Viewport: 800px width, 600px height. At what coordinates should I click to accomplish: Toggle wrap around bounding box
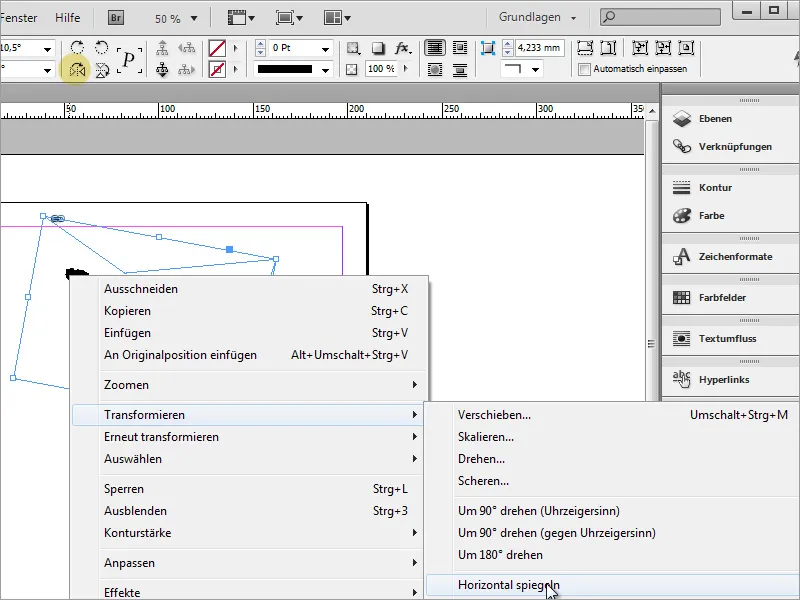pyautogui.click(x=460, y=48)
